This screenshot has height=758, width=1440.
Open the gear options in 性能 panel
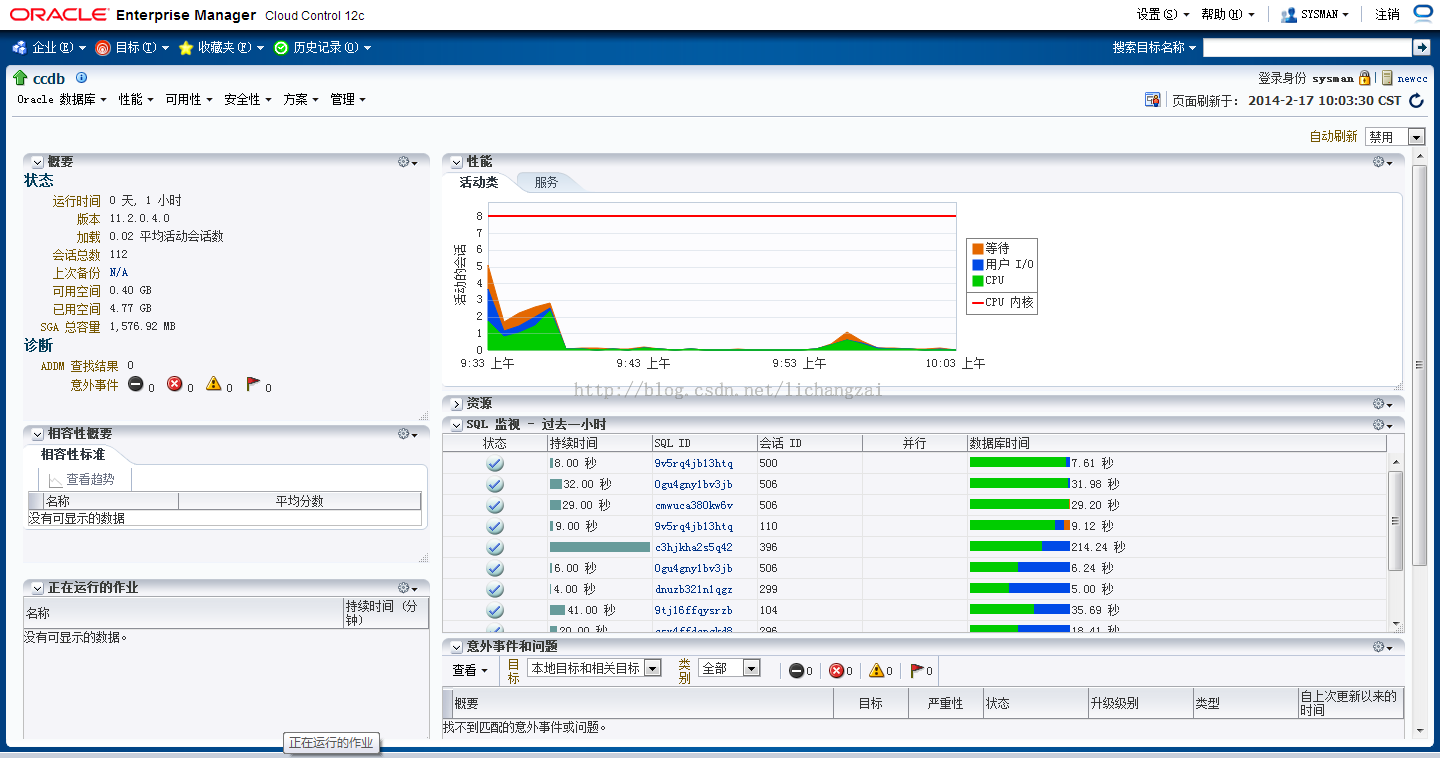click(1383, 162)
